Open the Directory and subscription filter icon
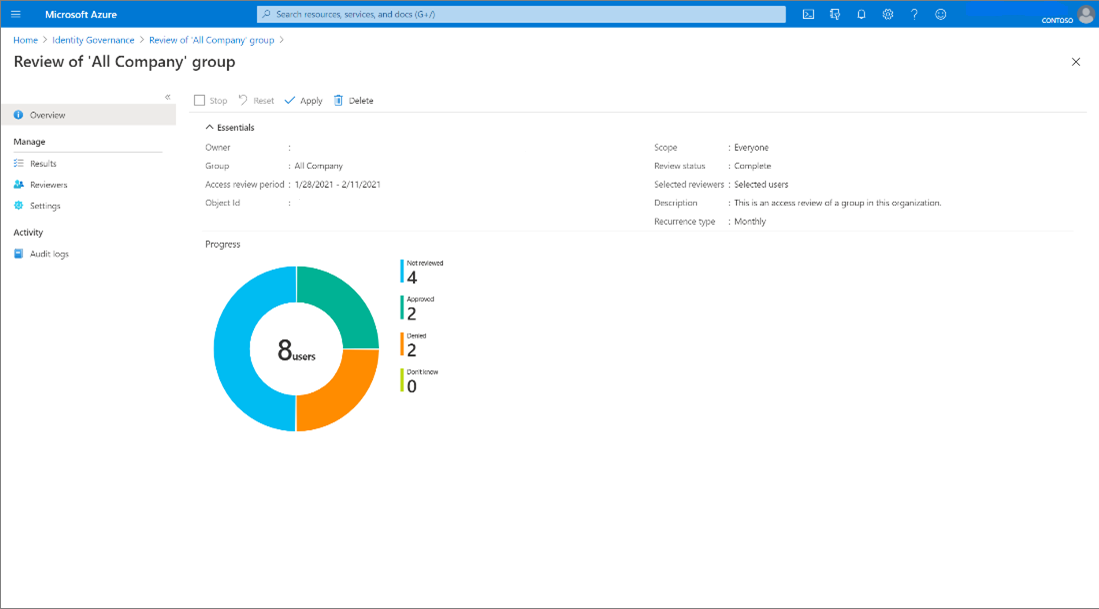The height and width of the screenshot is (609, 1099). pos(835,15)
